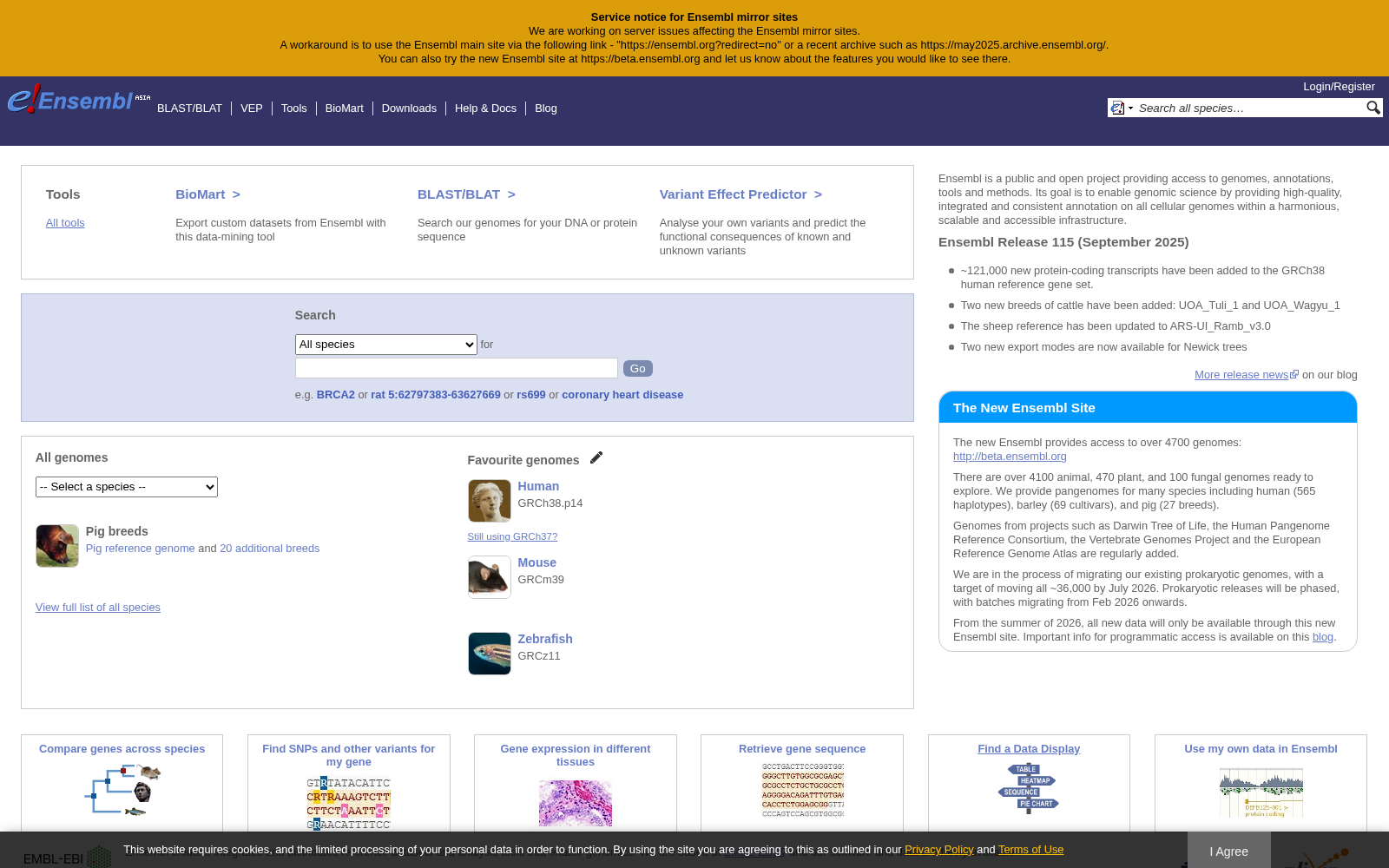Click the magnifying glass search icon
Viewport: 1389px width, 868px height.
pos(1373,108)
